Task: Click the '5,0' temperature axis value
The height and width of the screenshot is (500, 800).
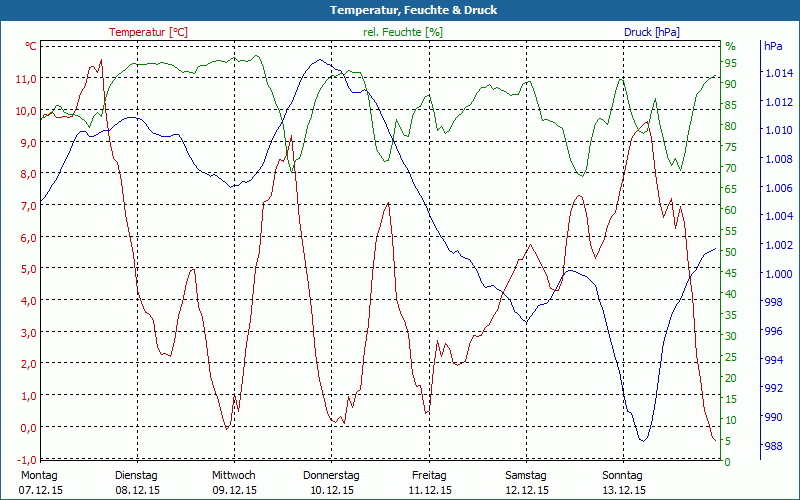Action: 28,269
